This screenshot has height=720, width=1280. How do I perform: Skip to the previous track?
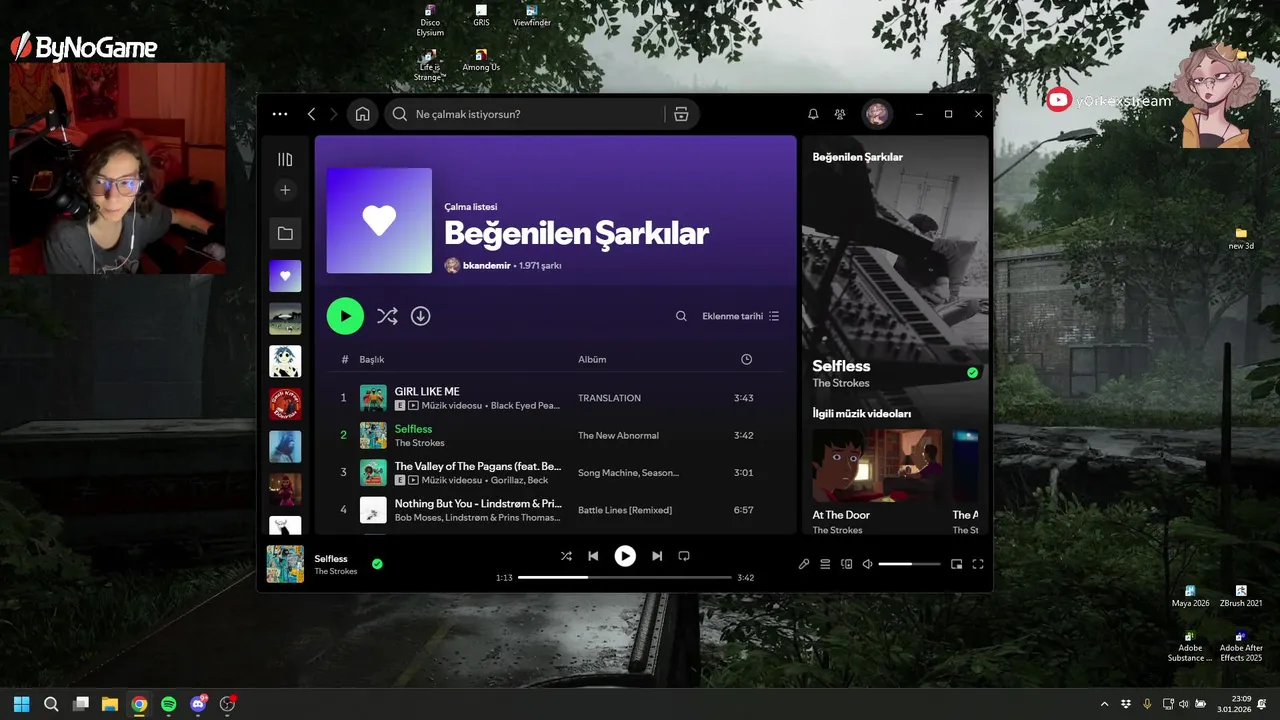click(x=593, y=556)
